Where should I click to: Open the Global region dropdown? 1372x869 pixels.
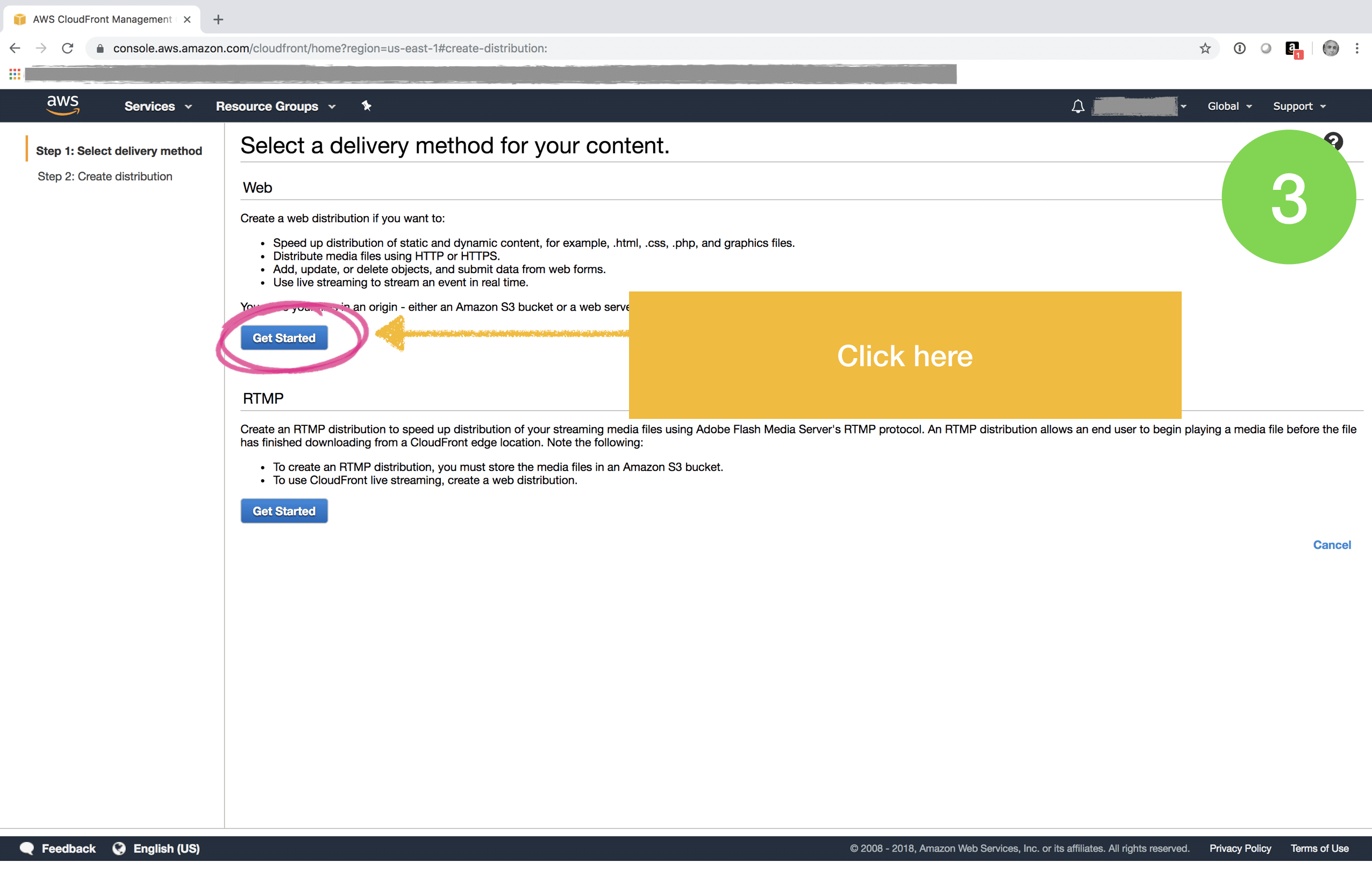[1230, 106]
